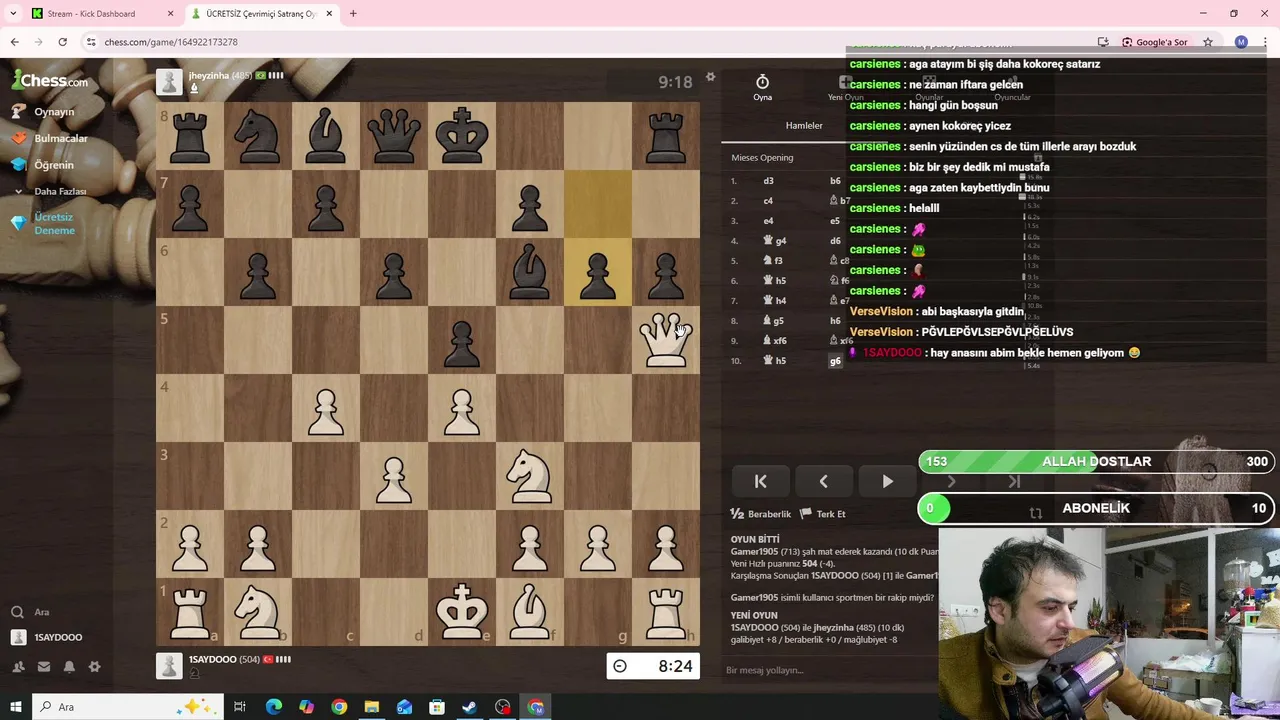Click the black king on e8
This screenshot has height=720, width=1280.
coord(461,136)
